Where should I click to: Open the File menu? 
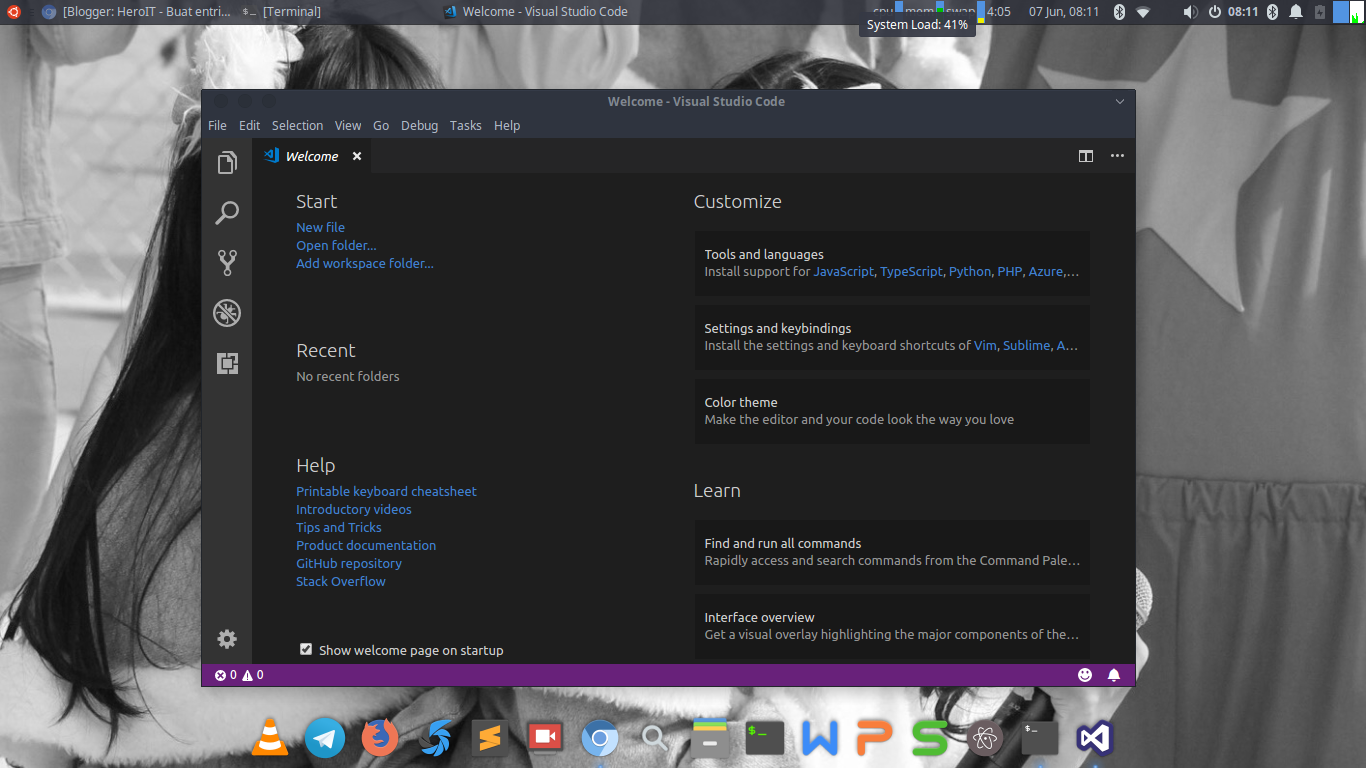point(217,125)
